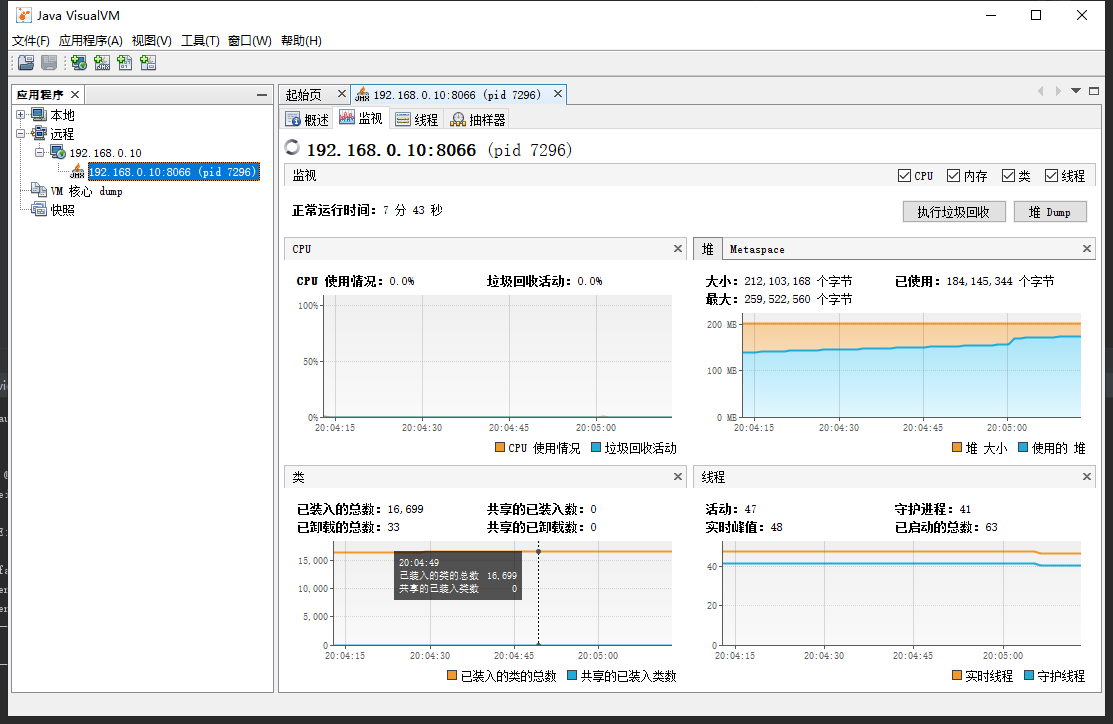Switch to the 概述 tab
This screenshot has width=1113, height=724.
pyautogui.click(x=307, y=119)
